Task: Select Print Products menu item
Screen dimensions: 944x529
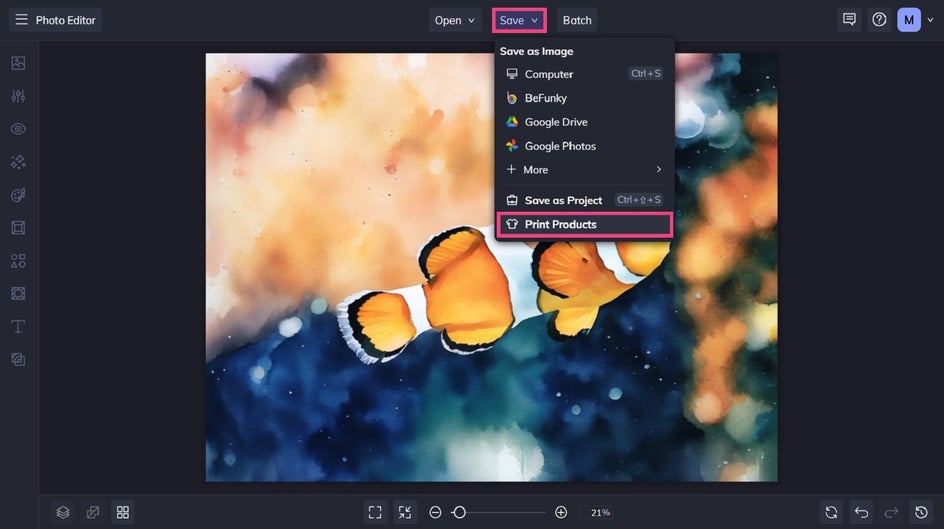Action: (x=584, y=224)
